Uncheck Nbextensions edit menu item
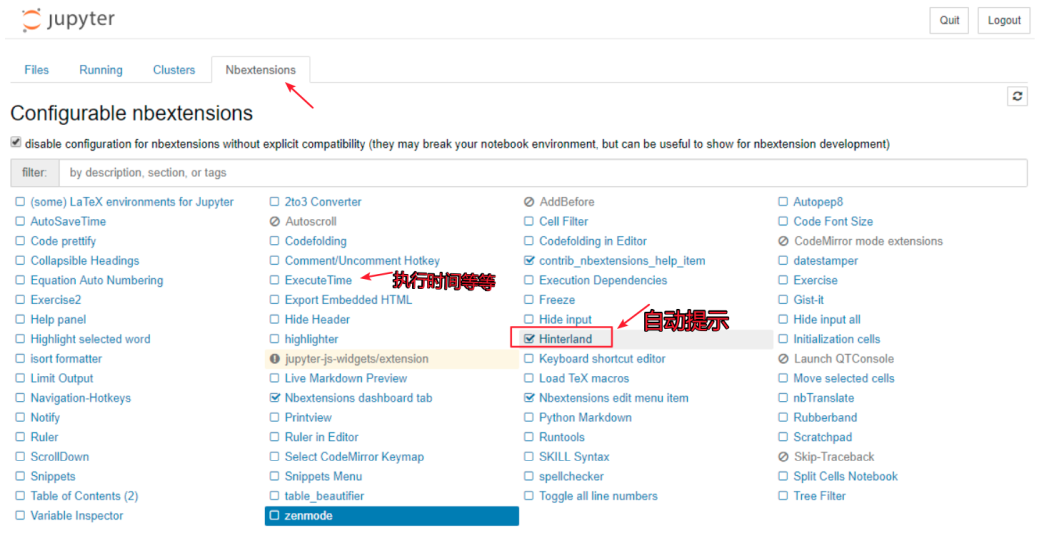Viewport: 1041px width, 533px height. click(528, 398)
